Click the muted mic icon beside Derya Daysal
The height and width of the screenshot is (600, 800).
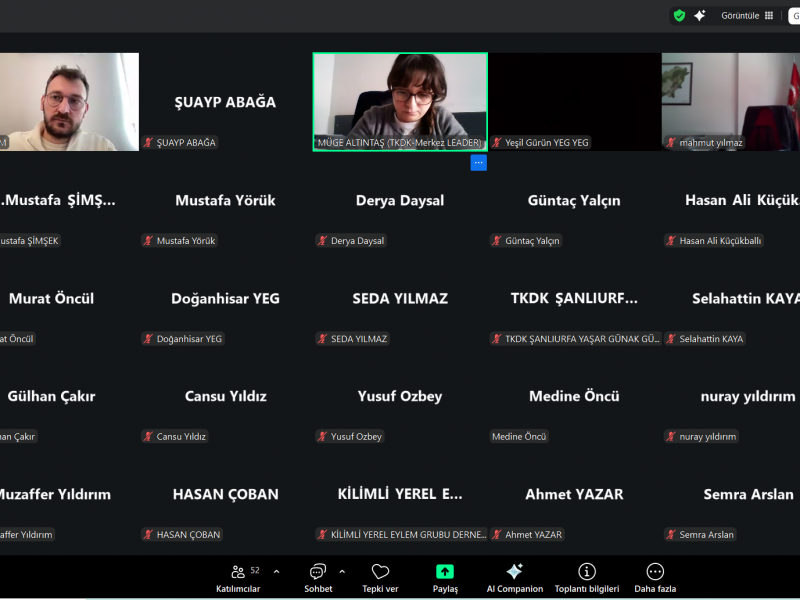322,241
